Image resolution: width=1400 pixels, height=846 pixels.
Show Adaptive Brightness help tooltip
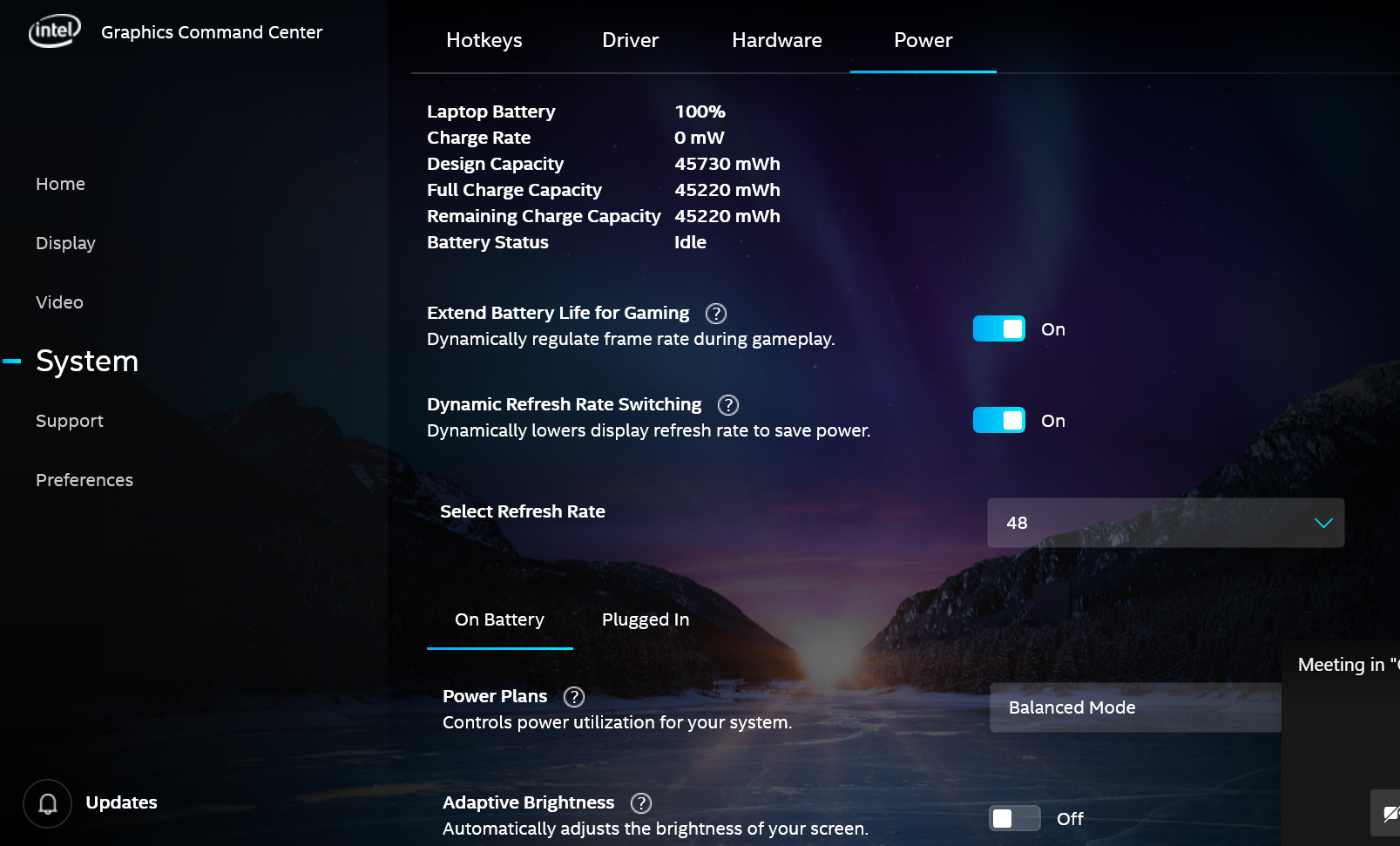tap(640, 803)
